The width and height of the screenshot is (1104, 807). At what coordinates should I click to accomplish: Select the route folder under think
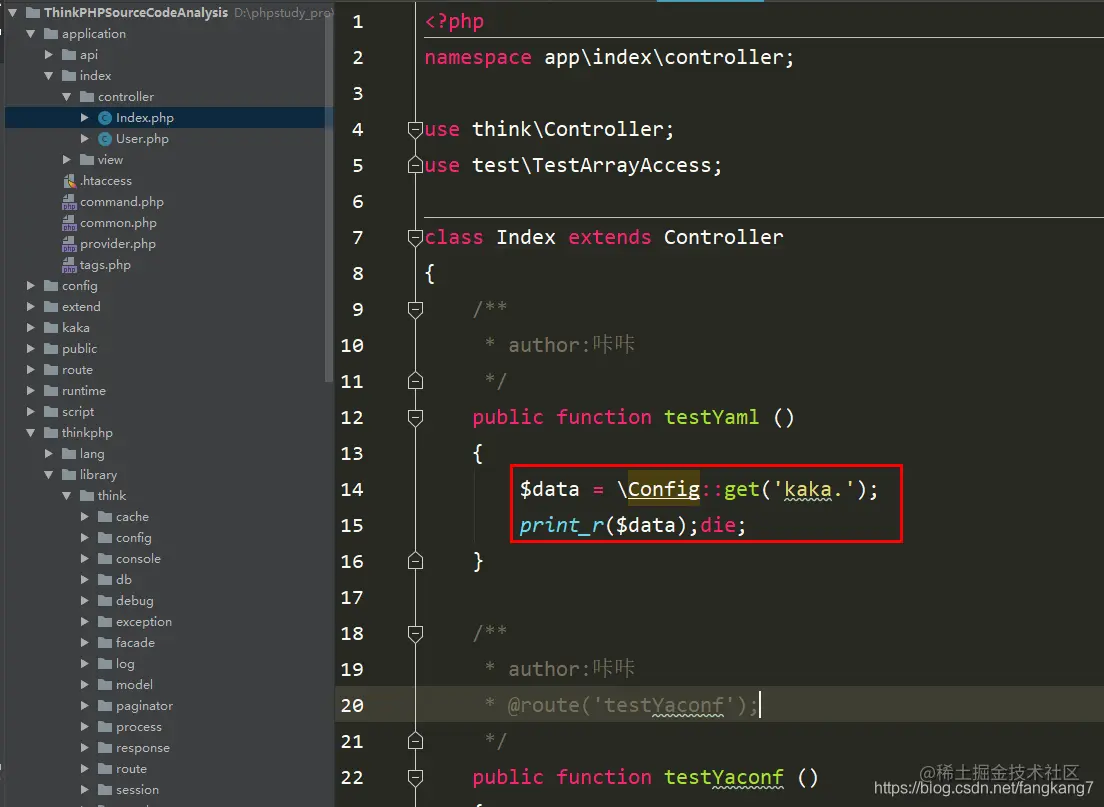point(131,768)
